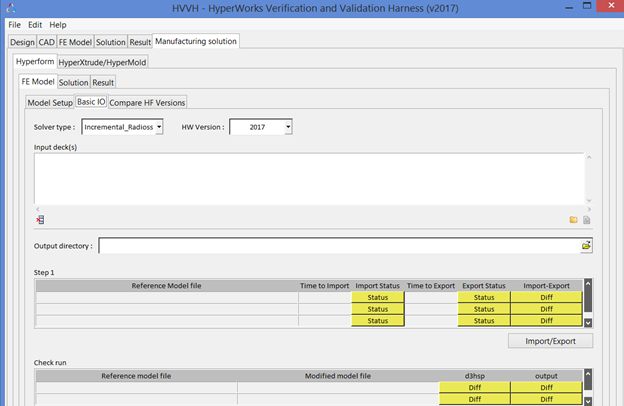
Task: Open the Solver type dropdown
Action: pos(122,127)
